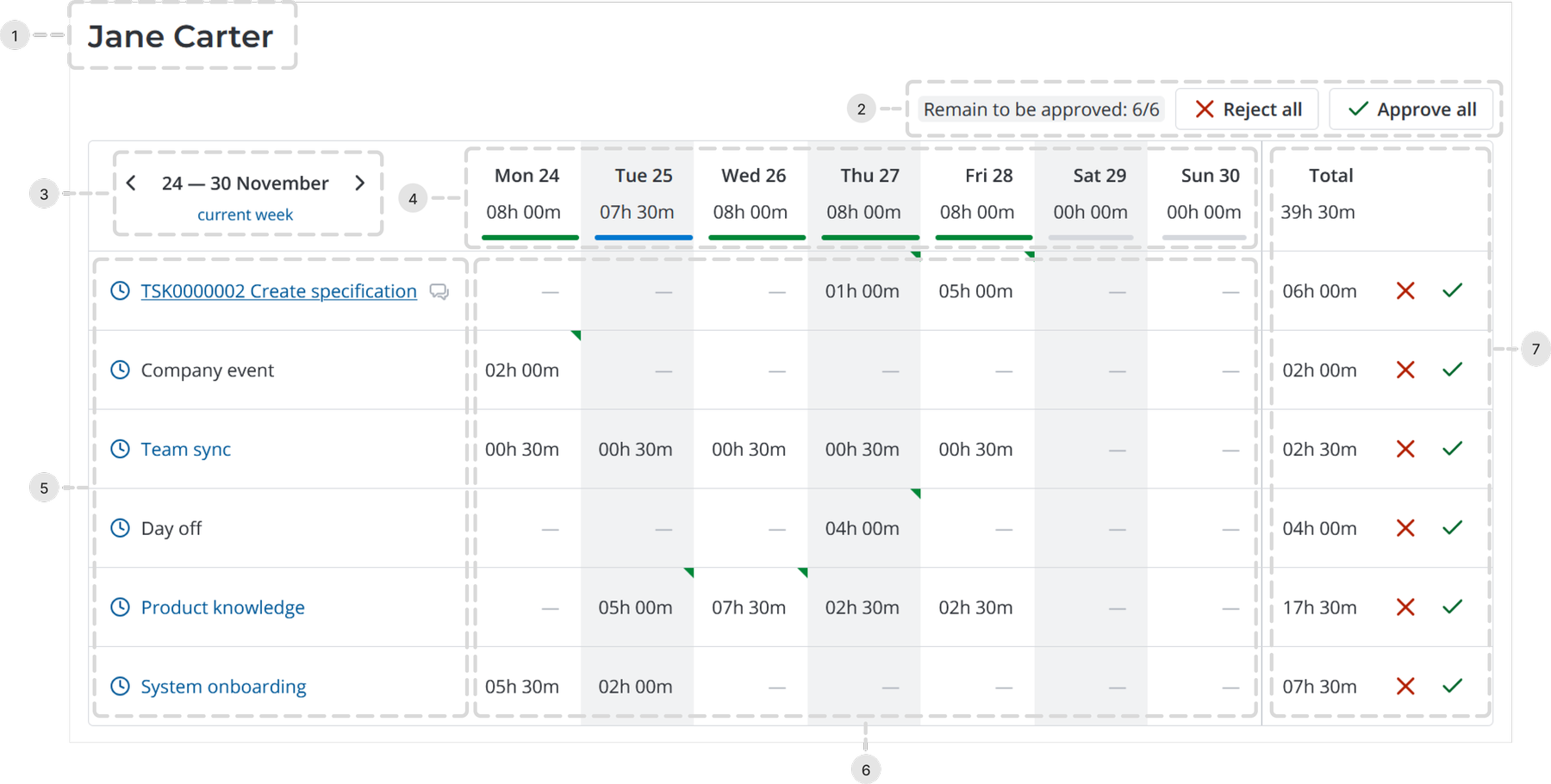Click the clock icon beside Day off
1551x784 pixels.
tap(120, 528)
